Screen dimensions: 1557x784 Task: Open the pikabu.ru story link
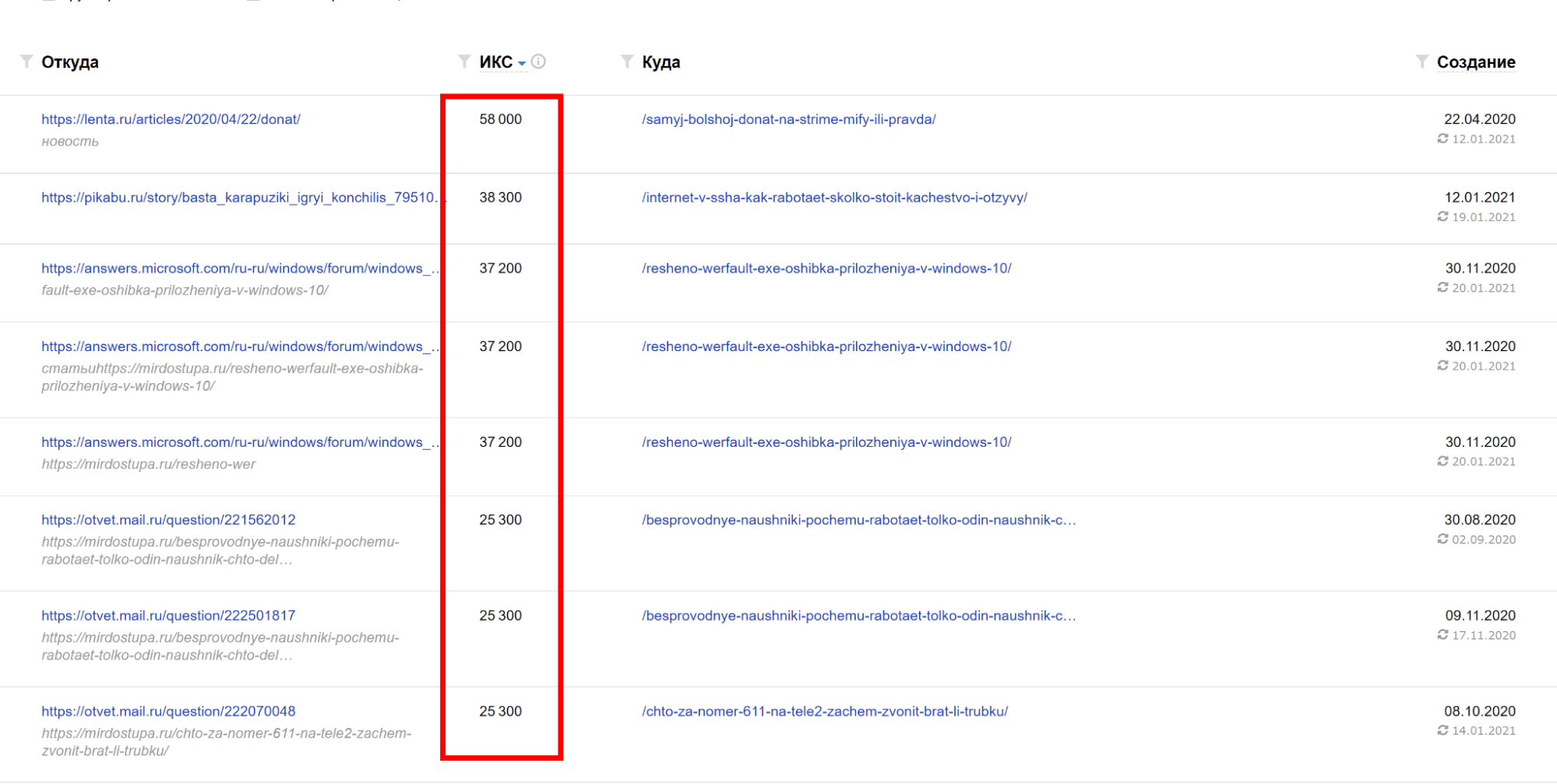(238, 198)
